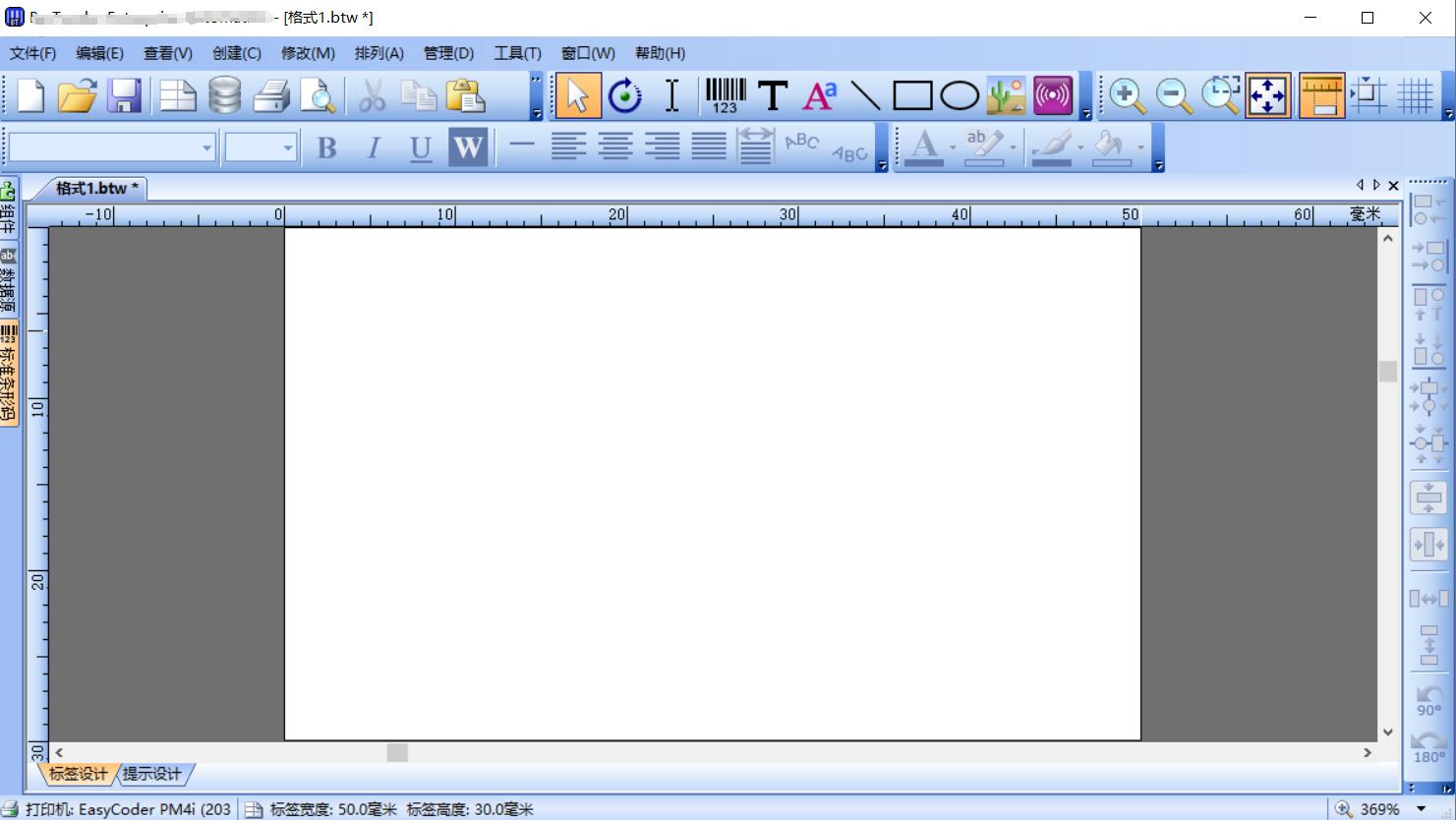
Task: Expand text highlight color dropdown arrow
Action: pos(1013,148)
